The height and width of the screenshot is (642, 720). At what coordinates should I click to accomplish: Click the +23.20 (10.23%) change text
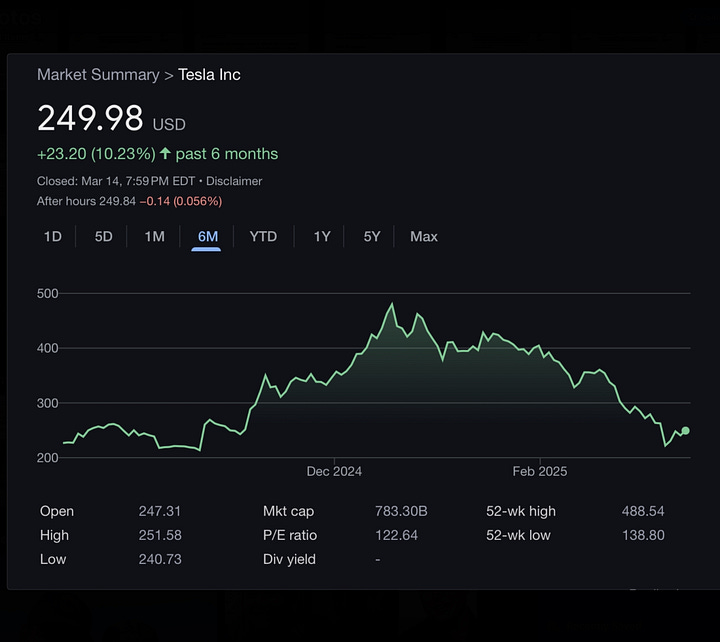(x=96, y=154)
